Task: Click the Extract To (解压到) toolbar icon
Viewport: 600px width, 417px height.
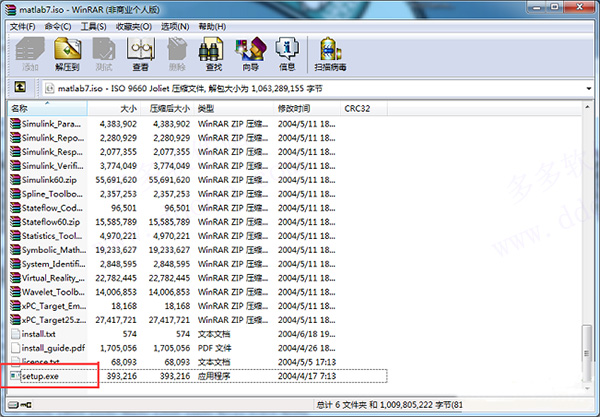Action: click(x=66, y=54)
